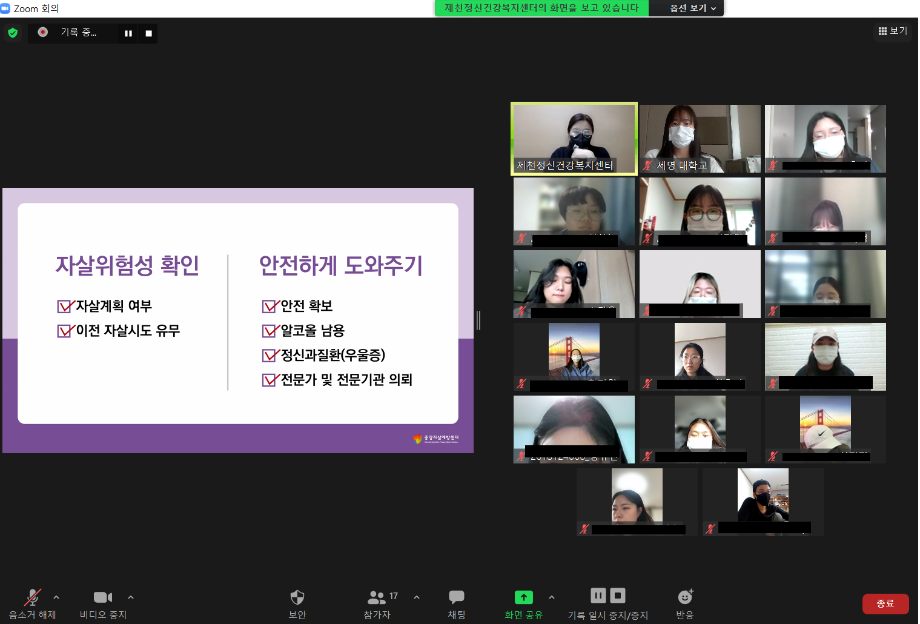Expand the participants options arrow

[416, 597]
